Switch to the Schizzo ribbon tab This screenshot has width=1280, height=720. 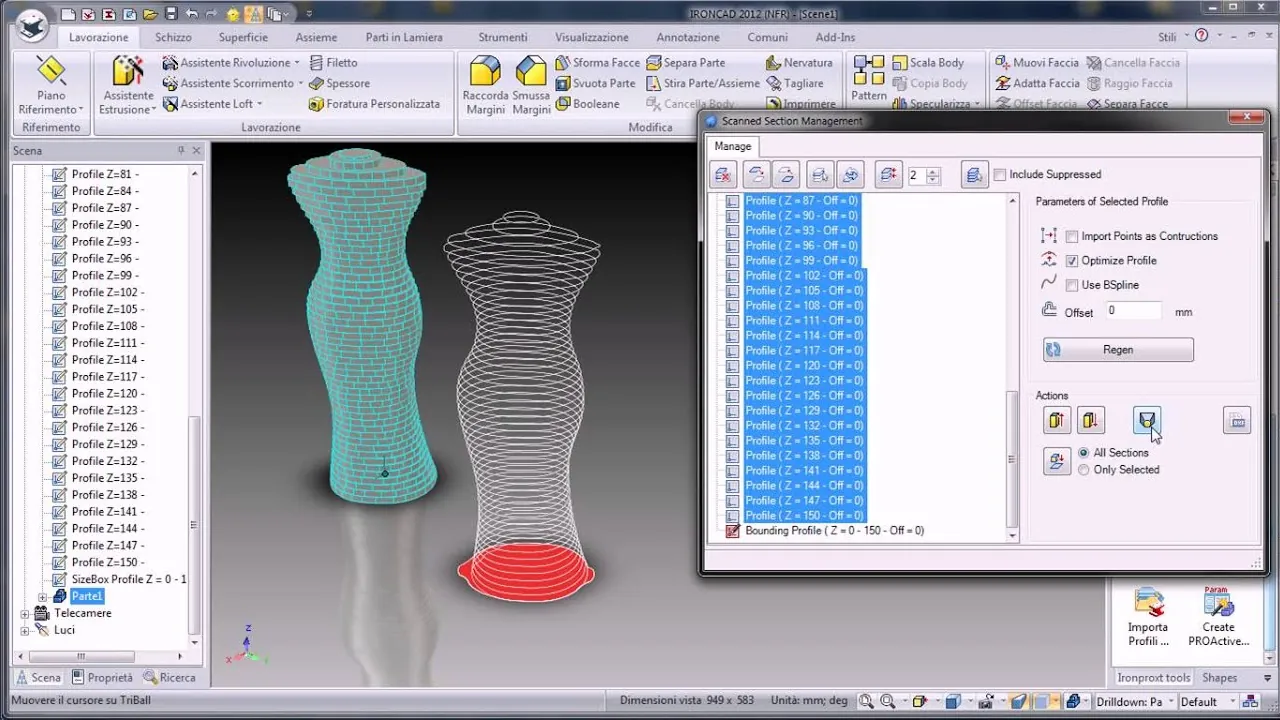(173, 37)
